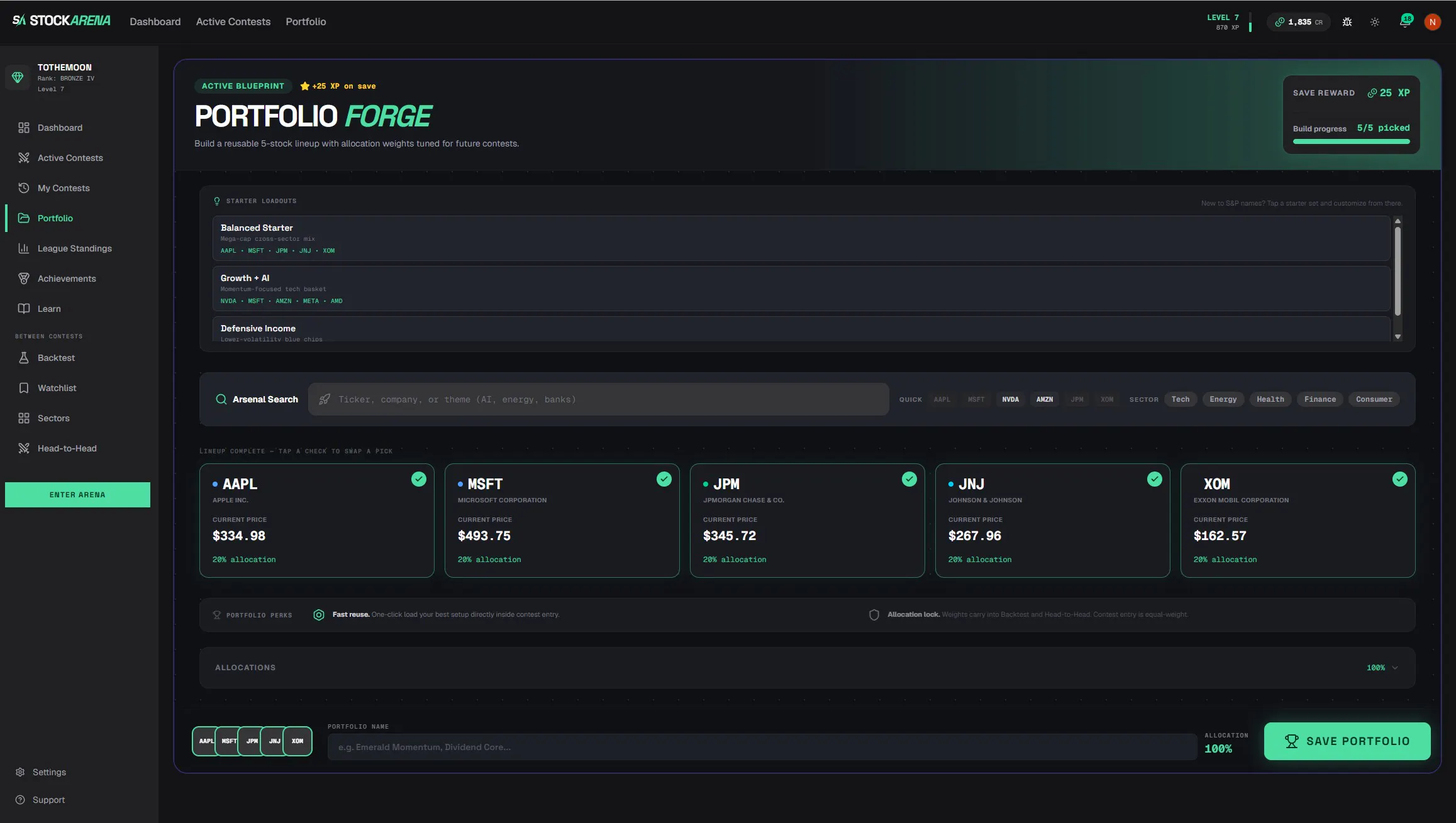Viewport: 1456px width, 823px height.
Task: Click the gear icon beside Settings
Action: pos(20,772)
